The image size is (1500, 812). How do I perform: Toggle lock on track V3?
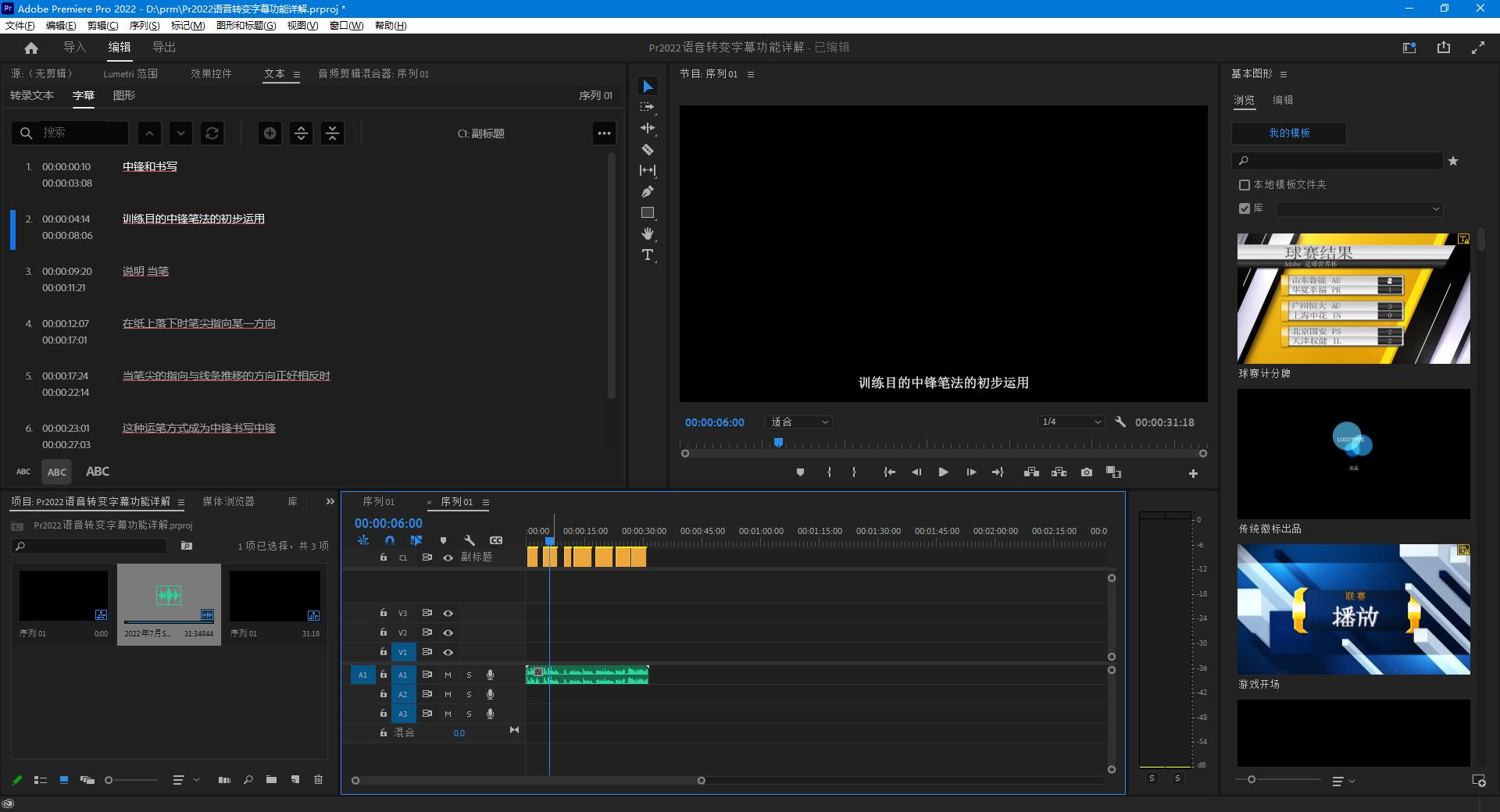pos(383,613)
